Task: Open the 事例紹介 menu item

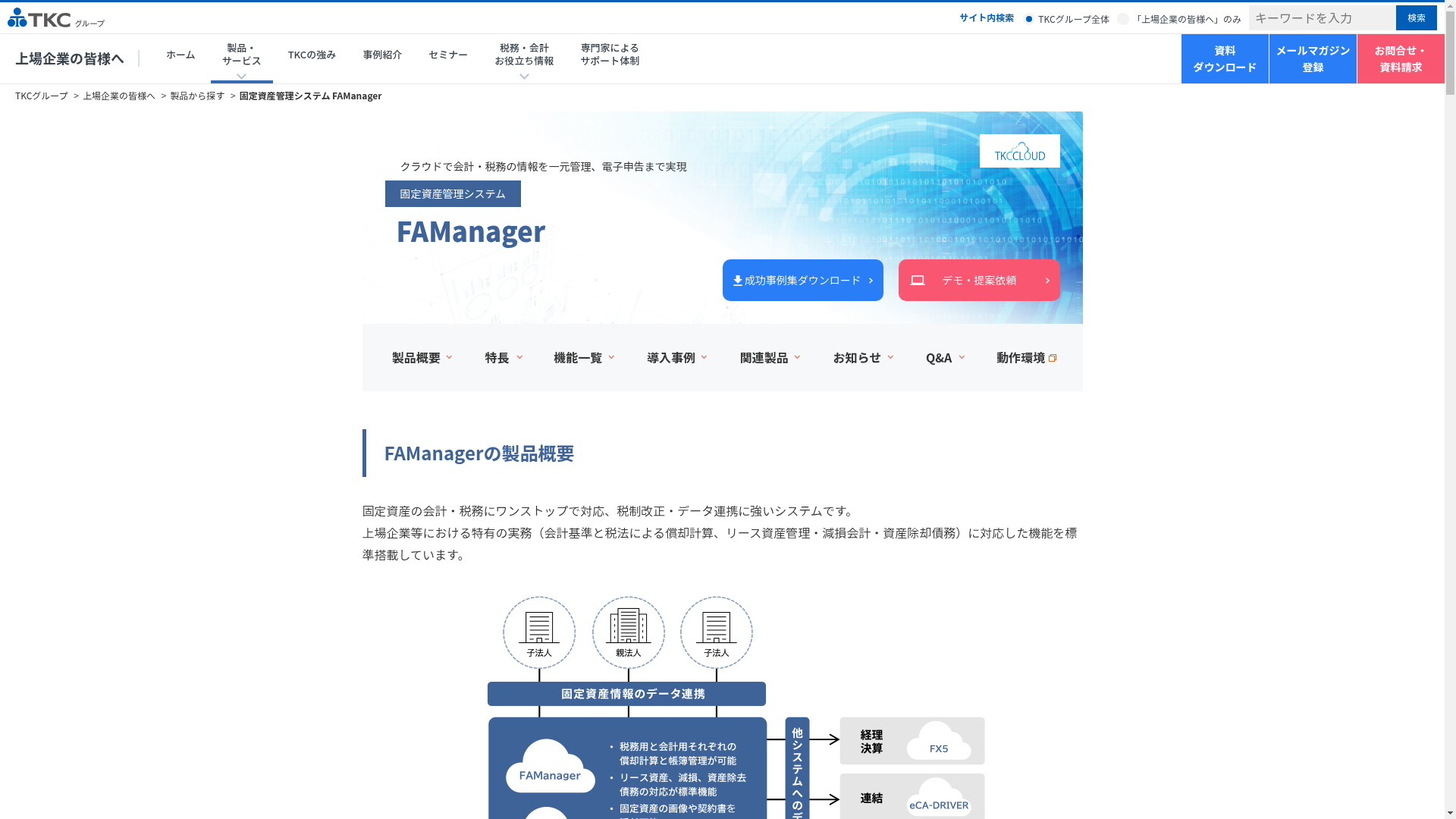Action: 382,55
